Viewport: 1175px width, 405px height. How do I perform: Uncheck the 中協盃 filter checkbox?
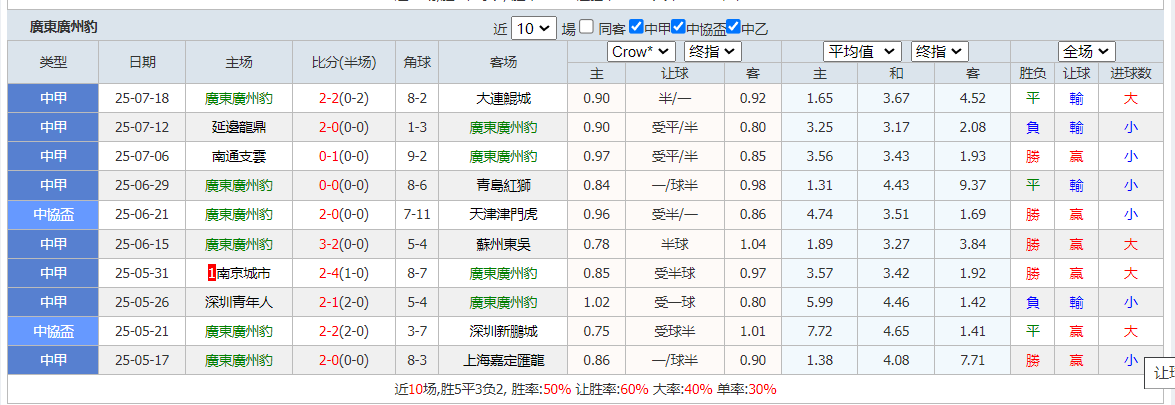pos(679,27)
